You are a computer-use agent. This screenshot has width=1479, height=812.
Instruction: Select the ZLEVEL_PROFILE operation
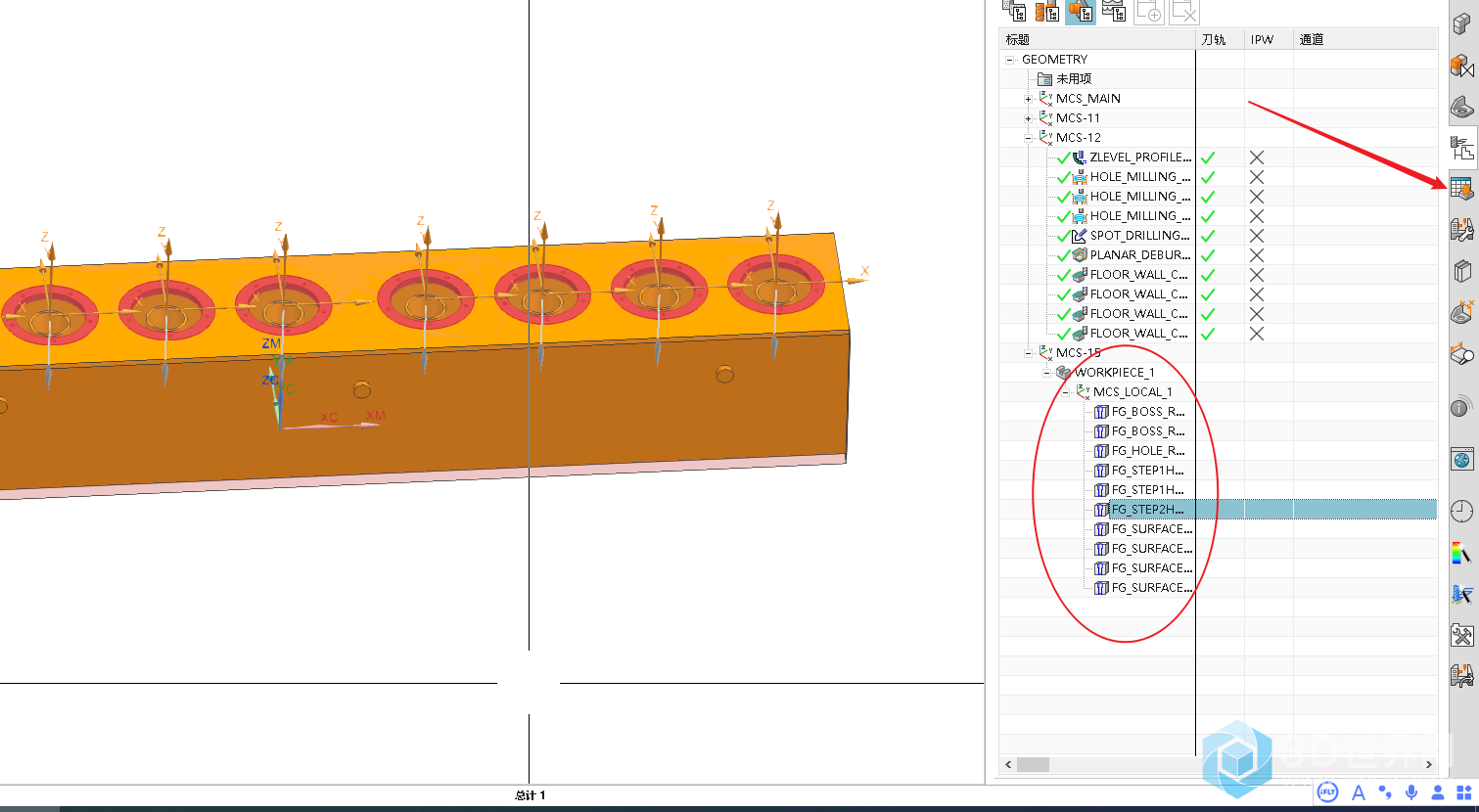click(1140, 158)
